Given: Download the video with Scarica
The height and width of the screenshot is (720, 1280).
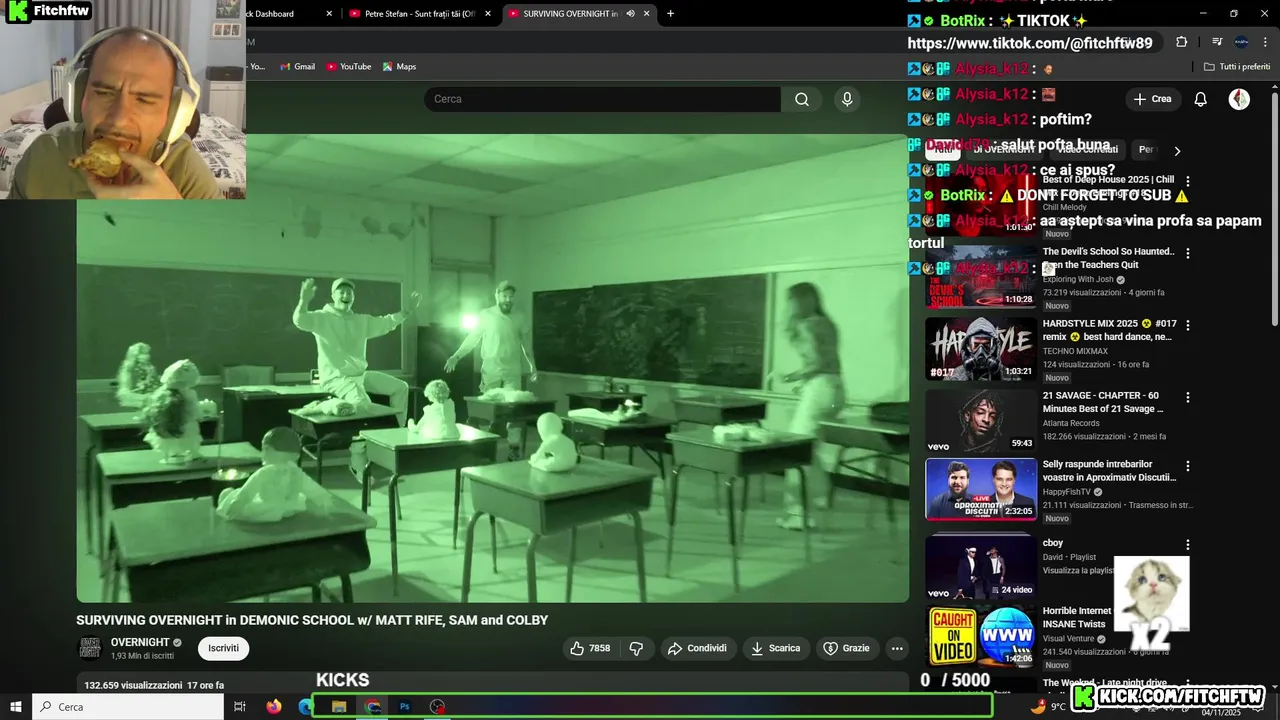Looking at the screenshot, I should [x=775, y=648].
